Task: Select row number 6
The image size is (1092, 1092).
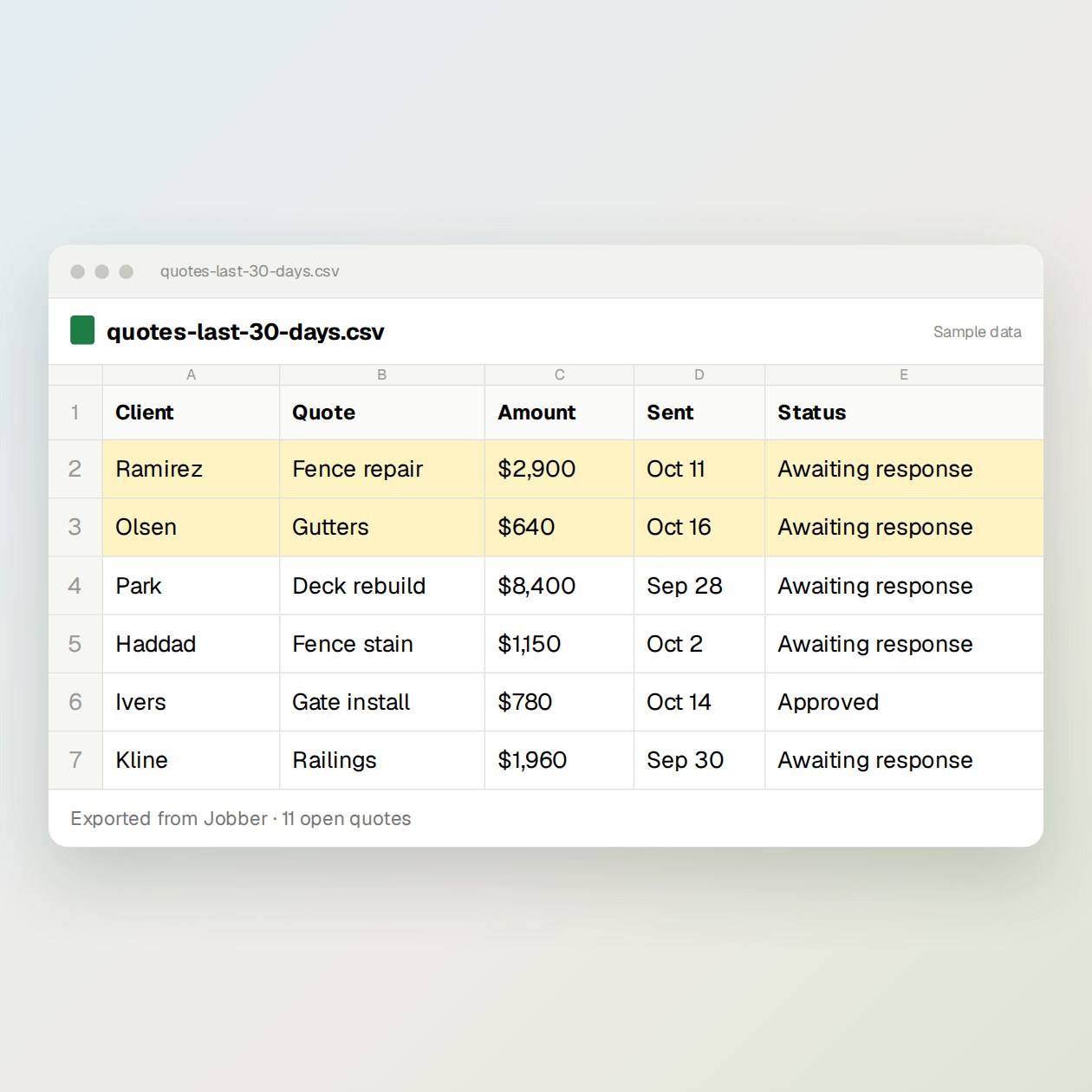Action: (75, 702)
